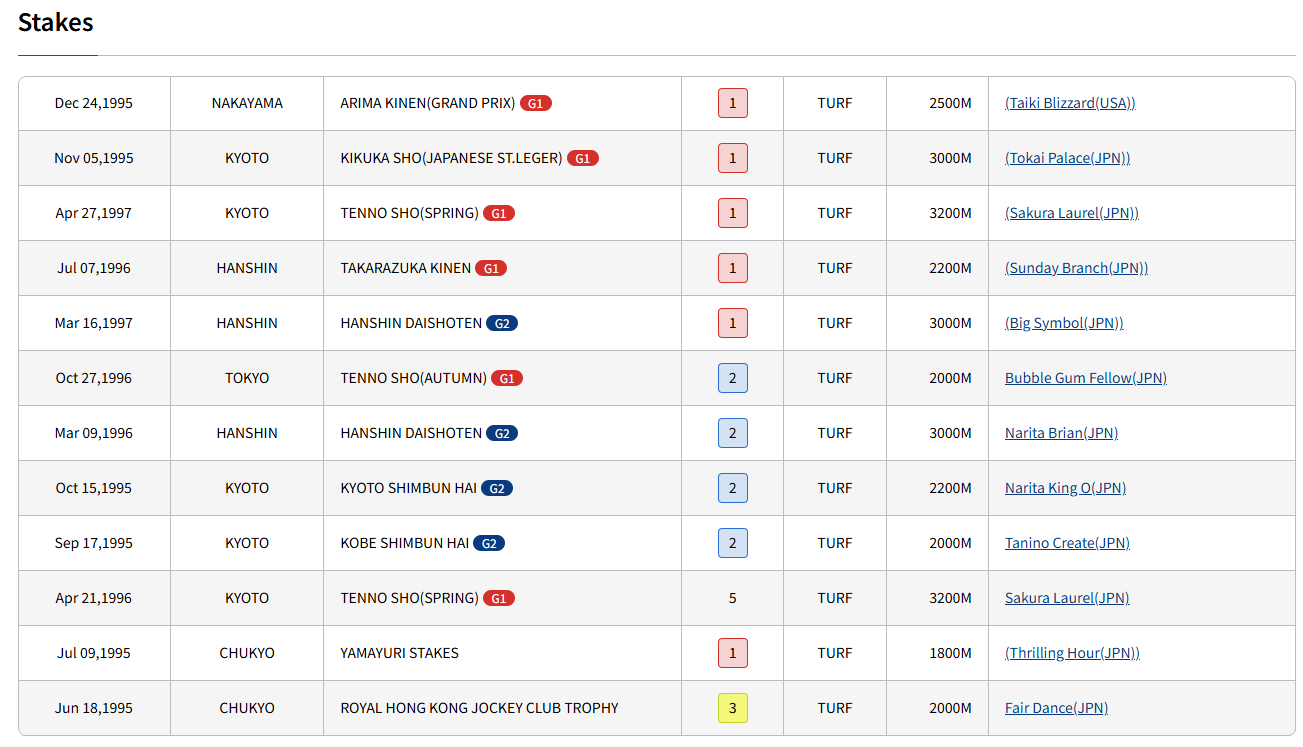Screen dimensions: 1303x747
Task: Select the G1 badge next to Tenno Sho(Autumn)
Action: (507, 378)
